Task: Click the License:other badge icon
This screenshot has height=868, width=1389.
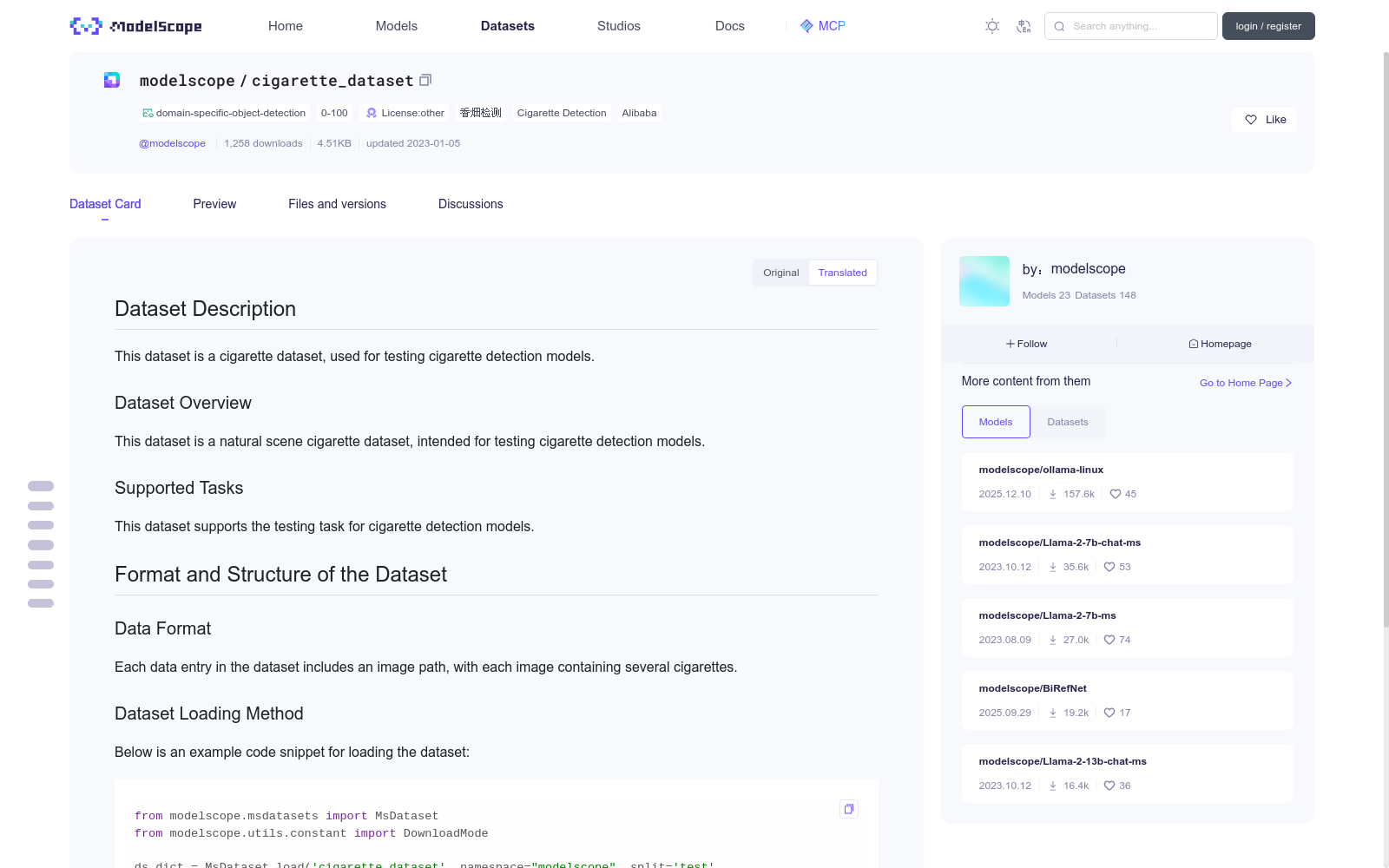Action: coord(372,113)
